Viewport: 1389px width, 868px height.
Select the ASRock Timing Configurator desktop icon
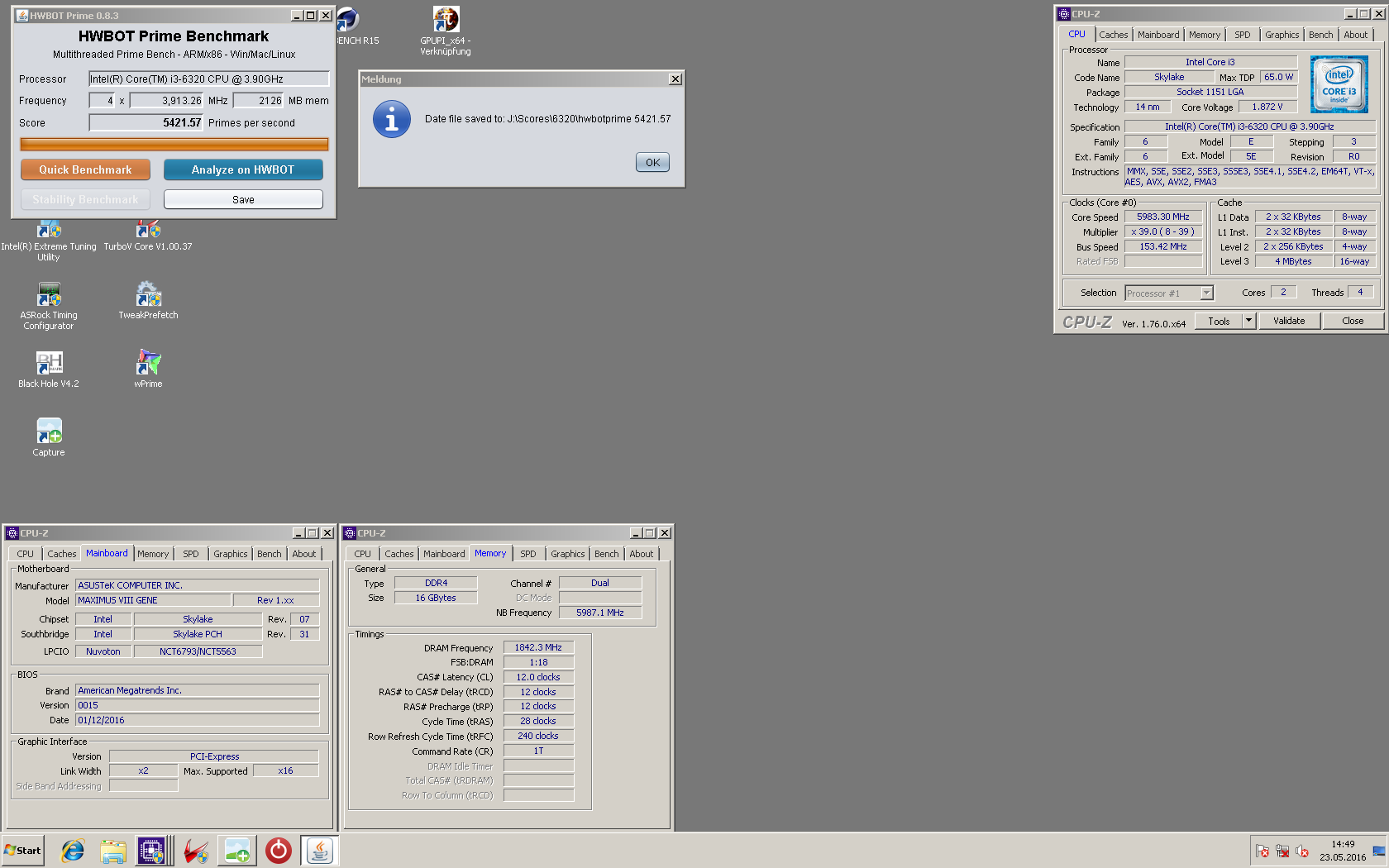(x=49, y=306)
